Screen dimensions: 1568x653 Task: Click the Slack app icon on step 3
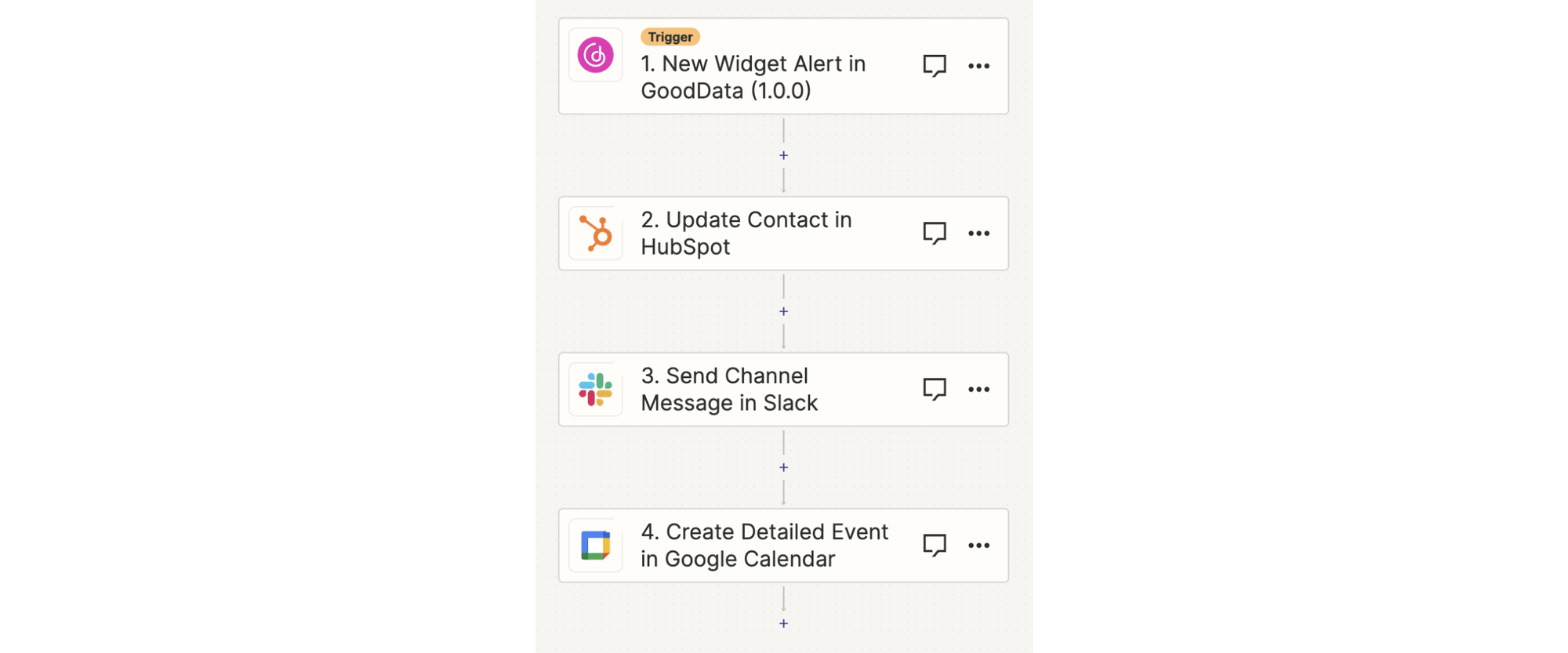(597, 390)
